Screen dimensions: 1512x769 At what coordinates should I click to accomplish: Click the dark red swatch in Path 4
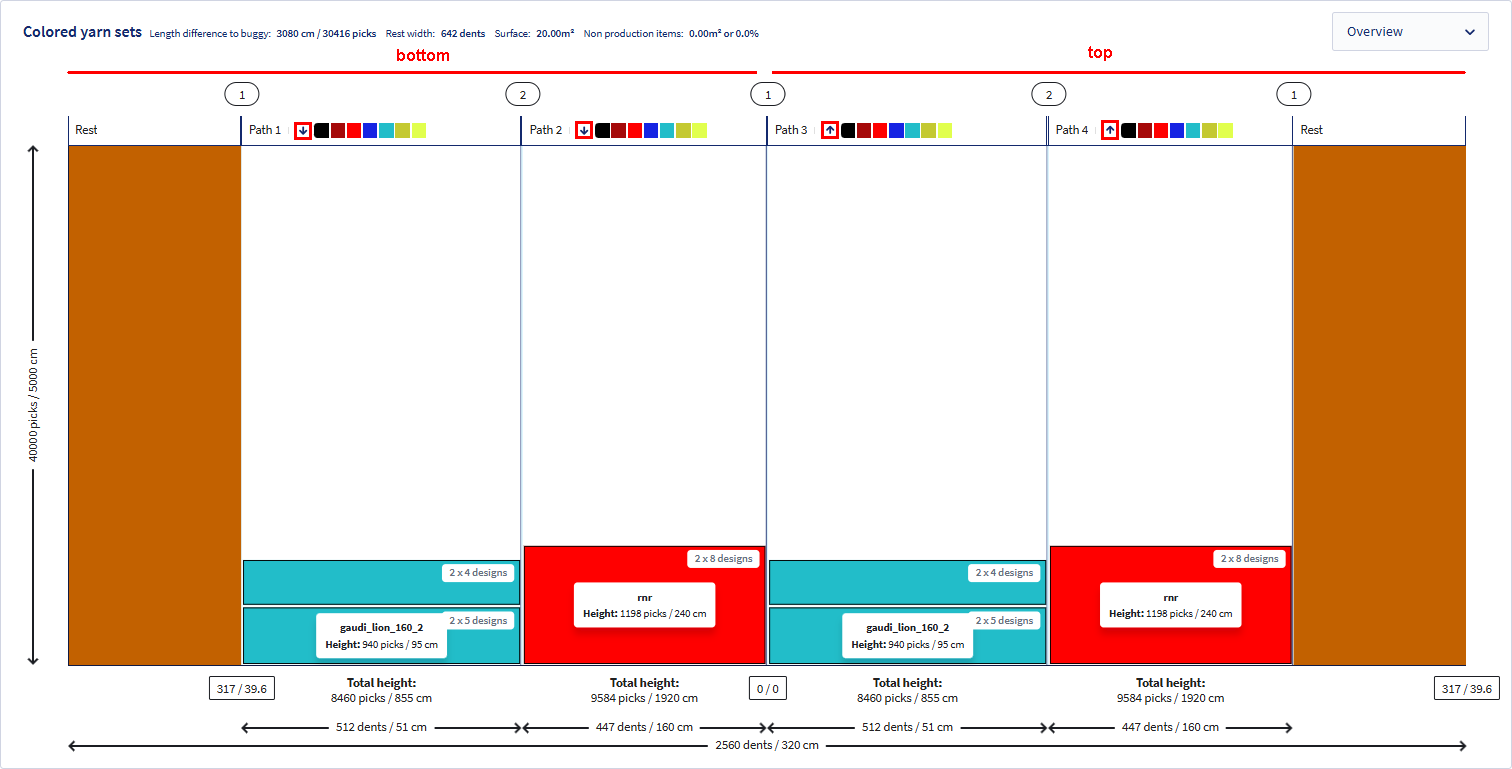(x=1144, y=130)
